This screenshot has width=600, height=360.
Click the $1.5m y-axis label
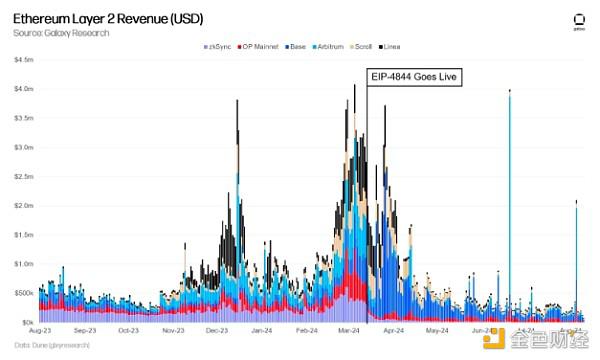click(24, 235)
